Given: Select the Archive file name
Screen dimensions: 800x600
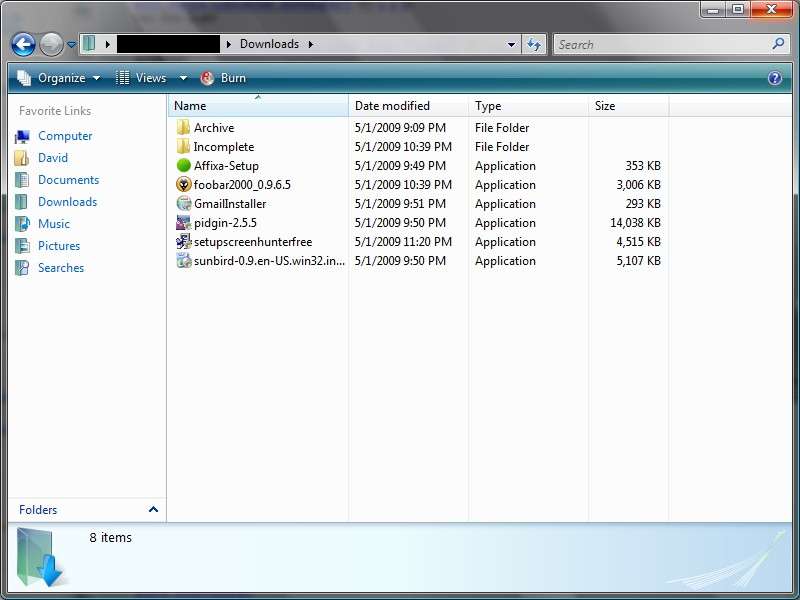Looking at the screenshot, I should [214, 128].
